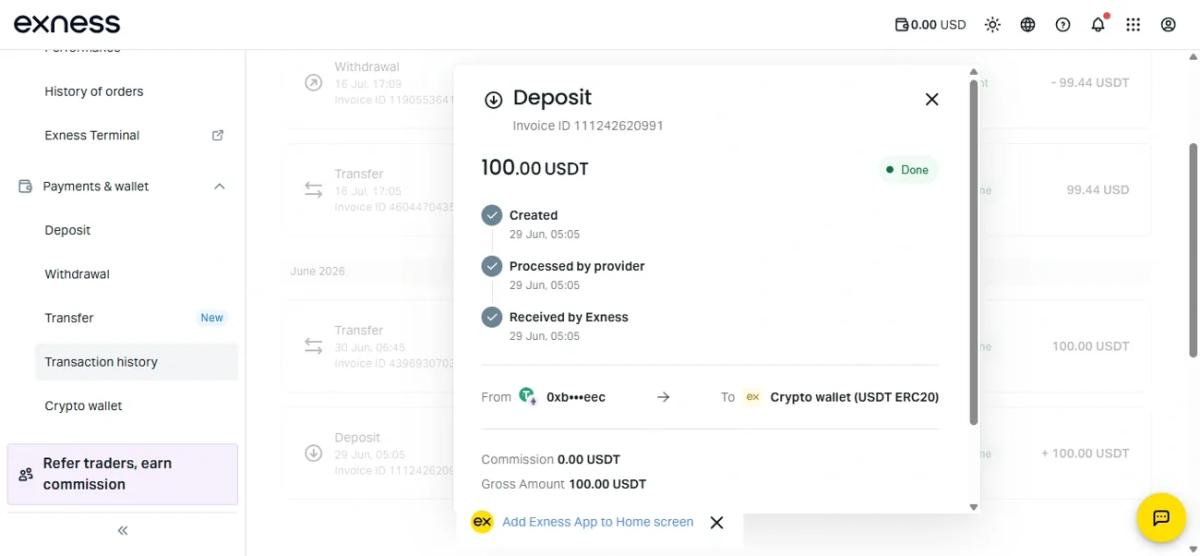Image resolution: width=1200 pixels, height=556 pixels.
Task: Click Invoice ID 111242620991 text
Action: (x=588, y=126)
